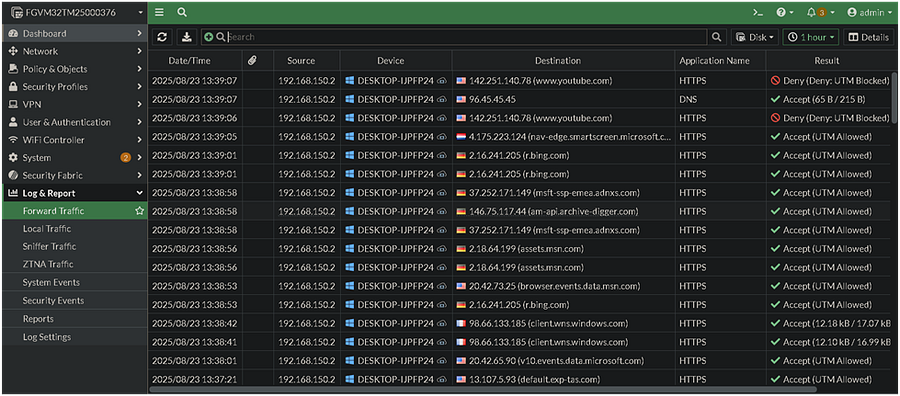
Task: Expand the VPN menu
Action: (74, 105)
